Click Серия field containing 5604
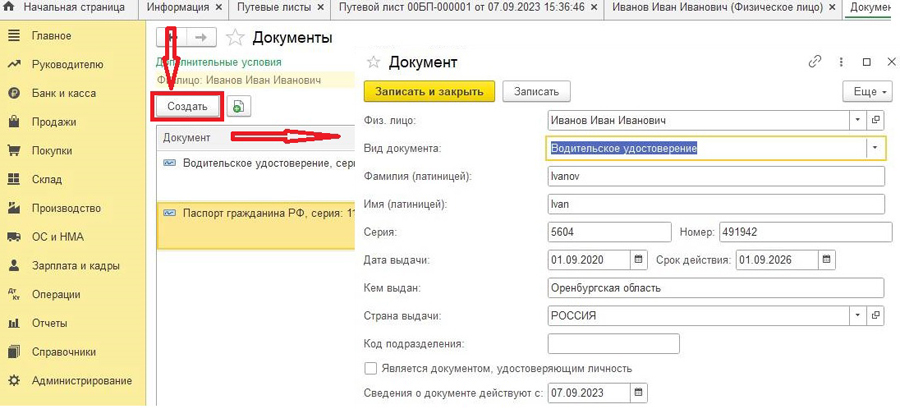Image resolution: width=900 pixels, height=409 pixels. tap(609, 232)
